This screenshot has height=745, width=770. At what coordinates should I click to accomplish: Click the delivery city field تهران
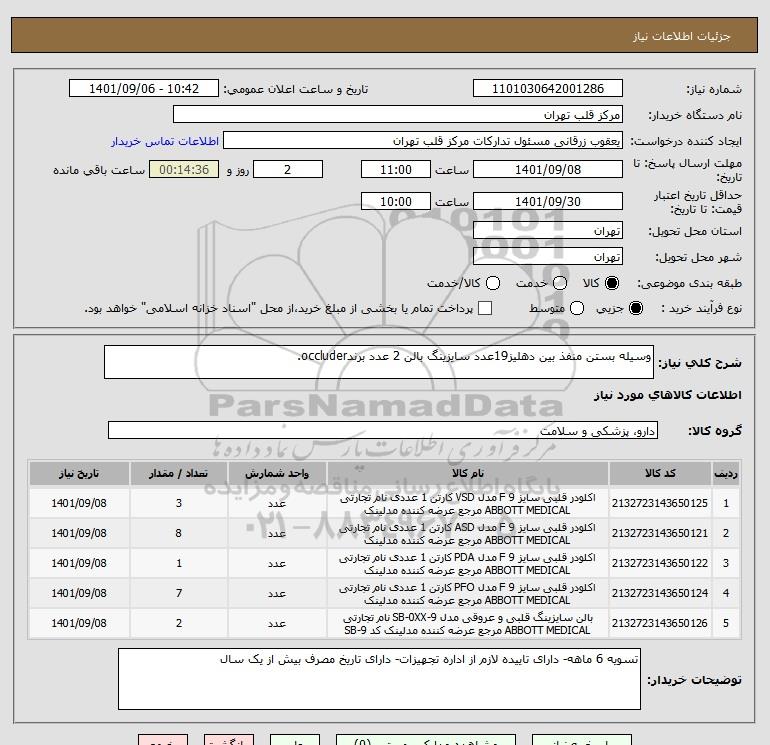(x=548, y=257)
